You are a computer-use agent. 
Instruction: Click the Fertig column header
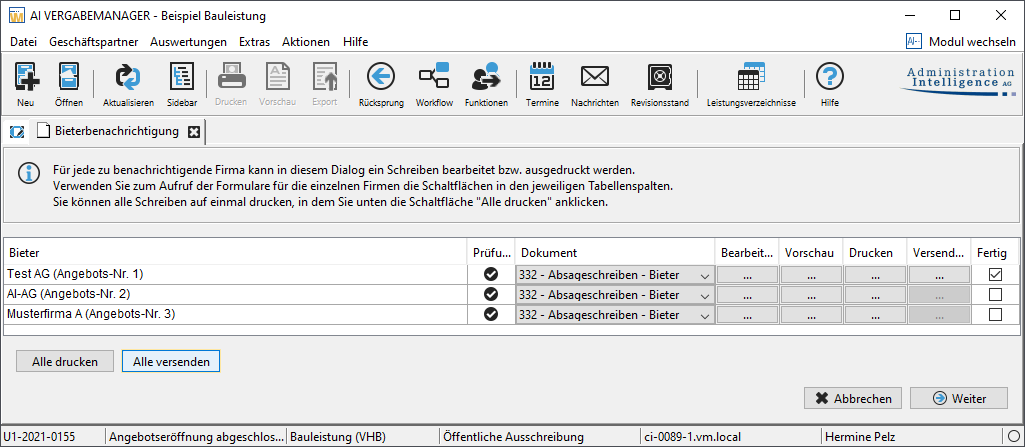pos(994,253)
